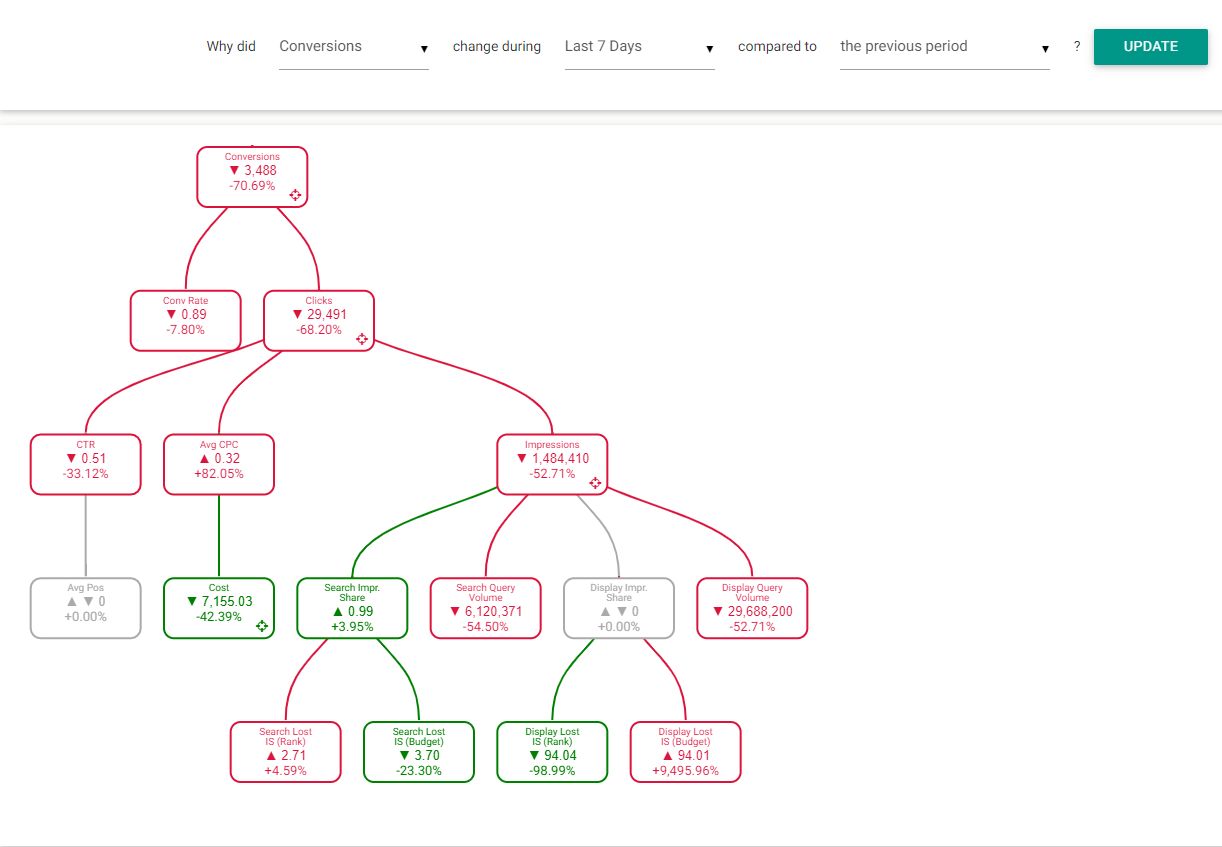Select the grey Avg Pos node
1222x847 pixels.
tap(86, 608)
